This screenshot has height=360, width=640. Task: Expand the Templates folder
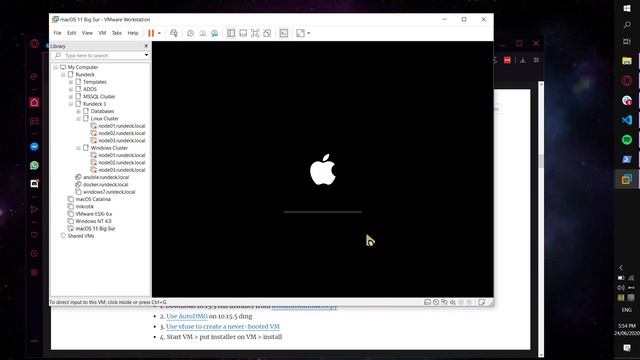(71, 82)
